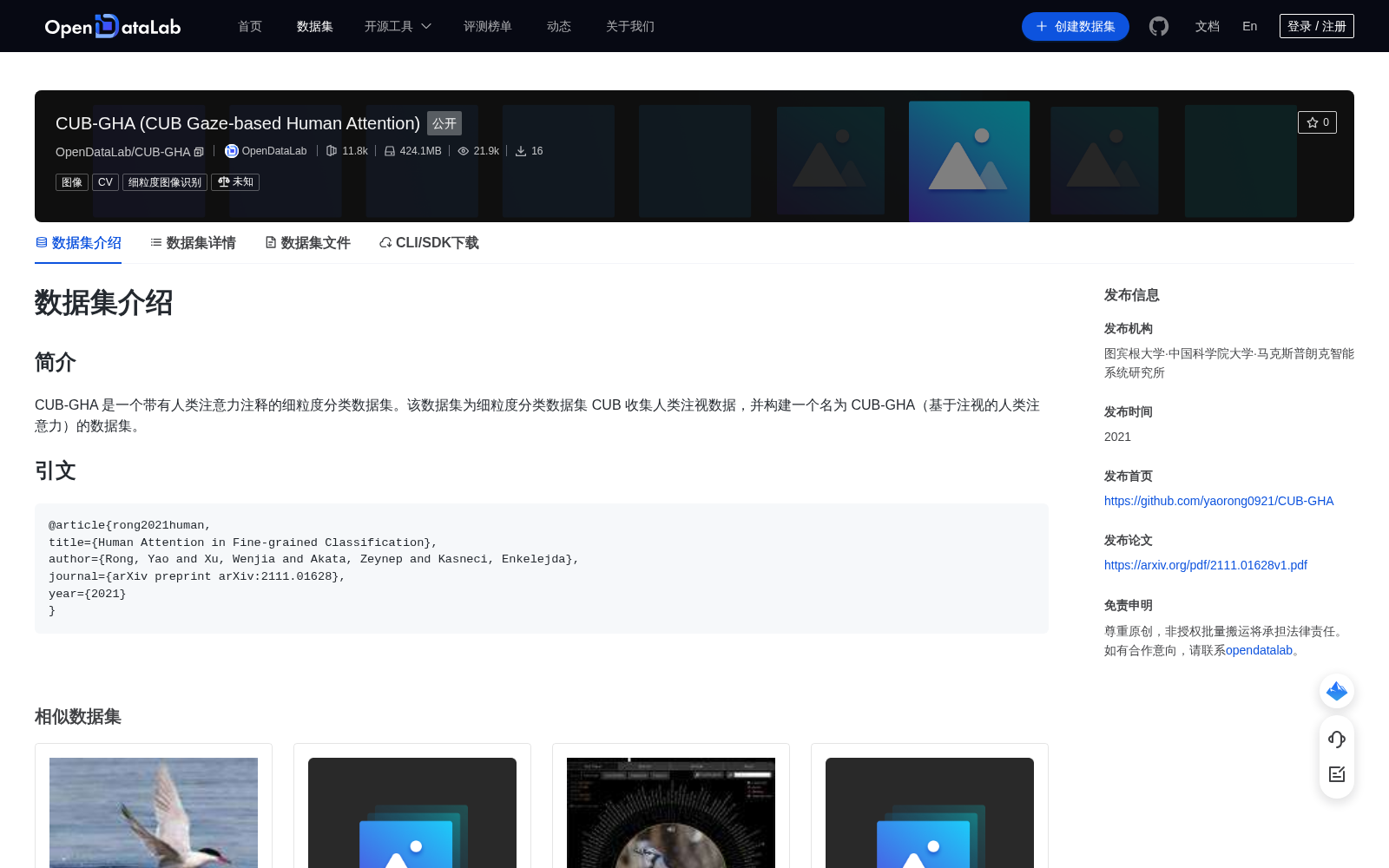Click the download count icon 16

click(x=521, y=151)
